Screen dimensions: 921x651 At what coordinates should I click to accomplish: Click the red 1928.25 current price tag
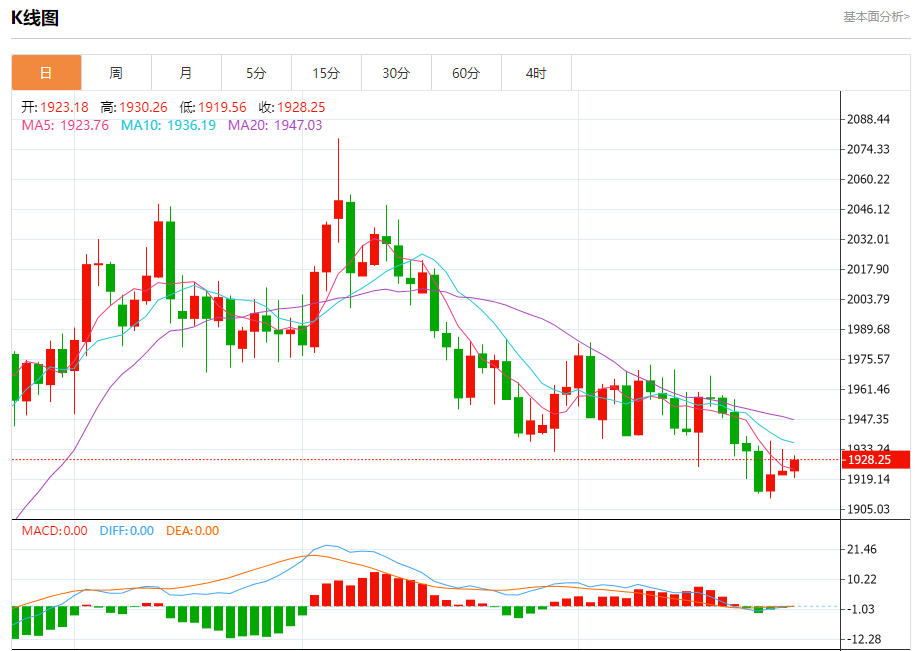[876, 459]
